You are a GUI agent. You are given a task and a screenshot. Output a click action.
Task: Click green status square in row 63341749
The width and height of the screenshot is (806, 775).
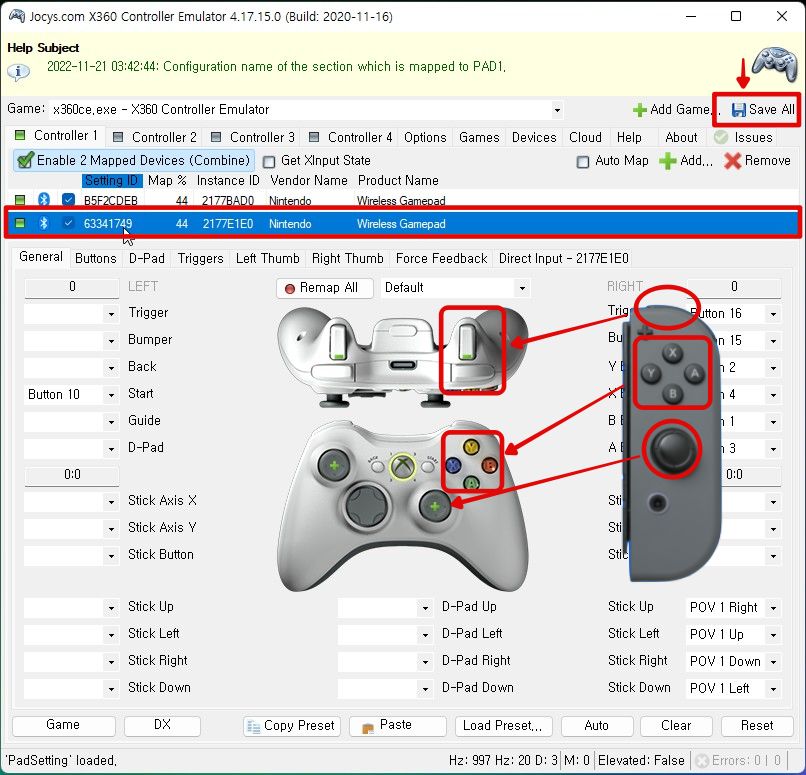coord(20,223)
